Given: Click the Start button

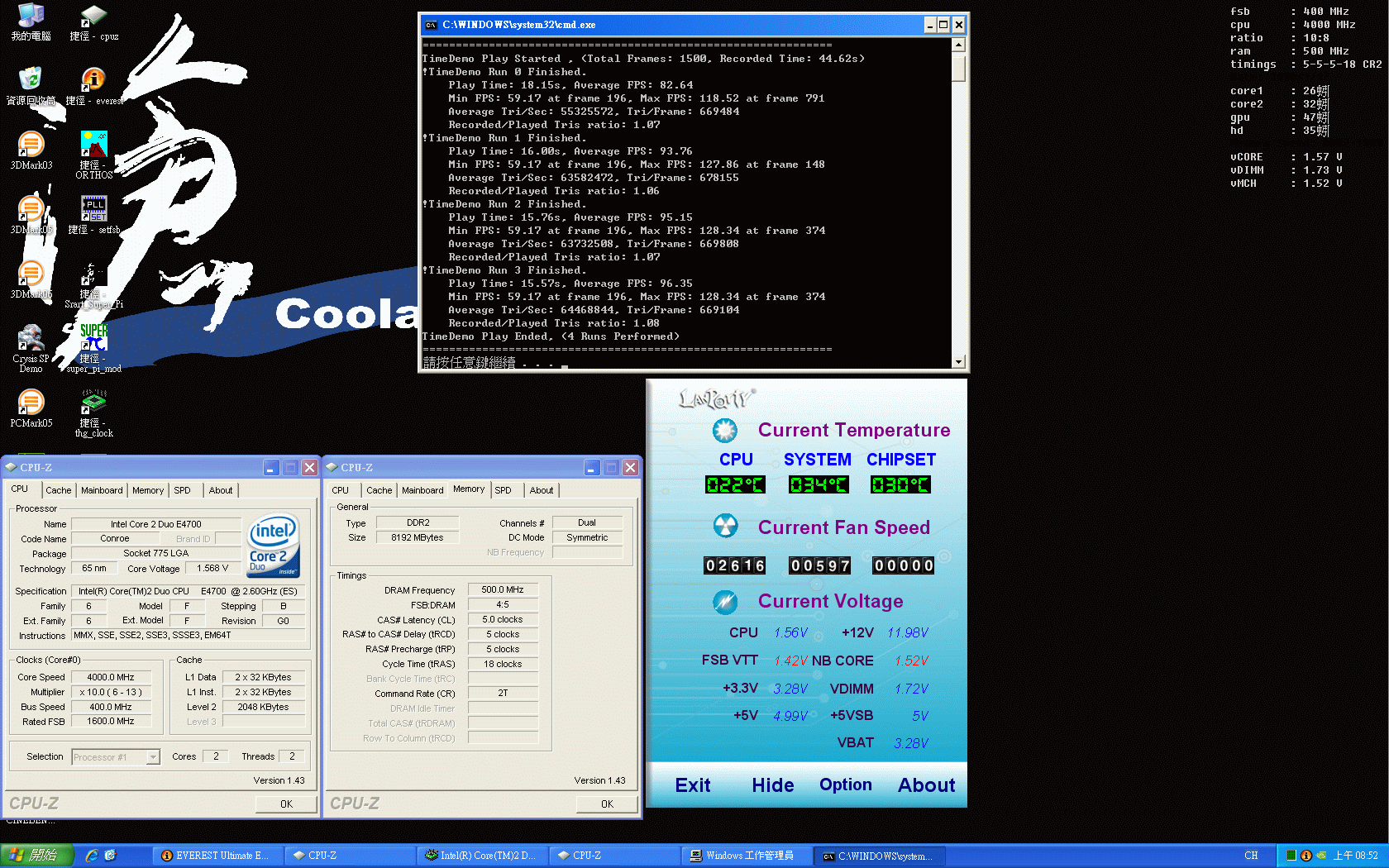Looking at the screenshot, I should click(x=37, y=856).
